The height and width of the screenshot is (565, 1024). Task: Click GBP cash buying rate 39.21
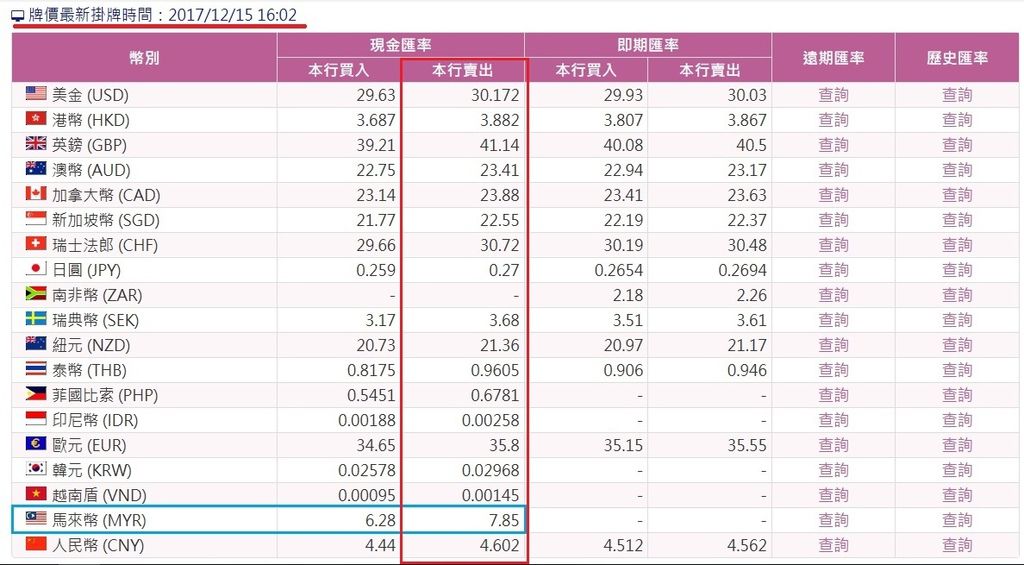(x=376, y=144)
